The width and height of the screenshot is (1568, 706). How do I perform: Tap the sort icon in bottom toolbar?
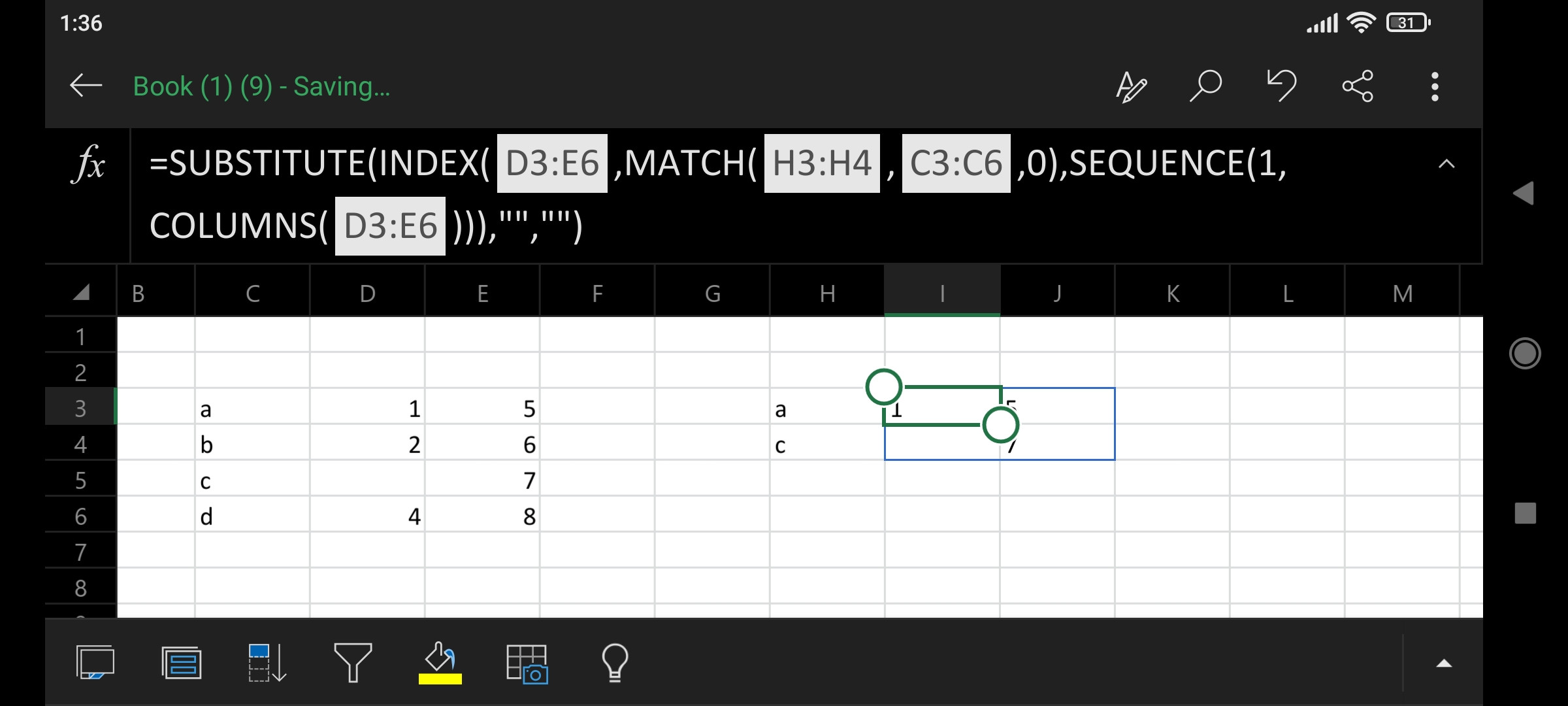click(267, 663)
